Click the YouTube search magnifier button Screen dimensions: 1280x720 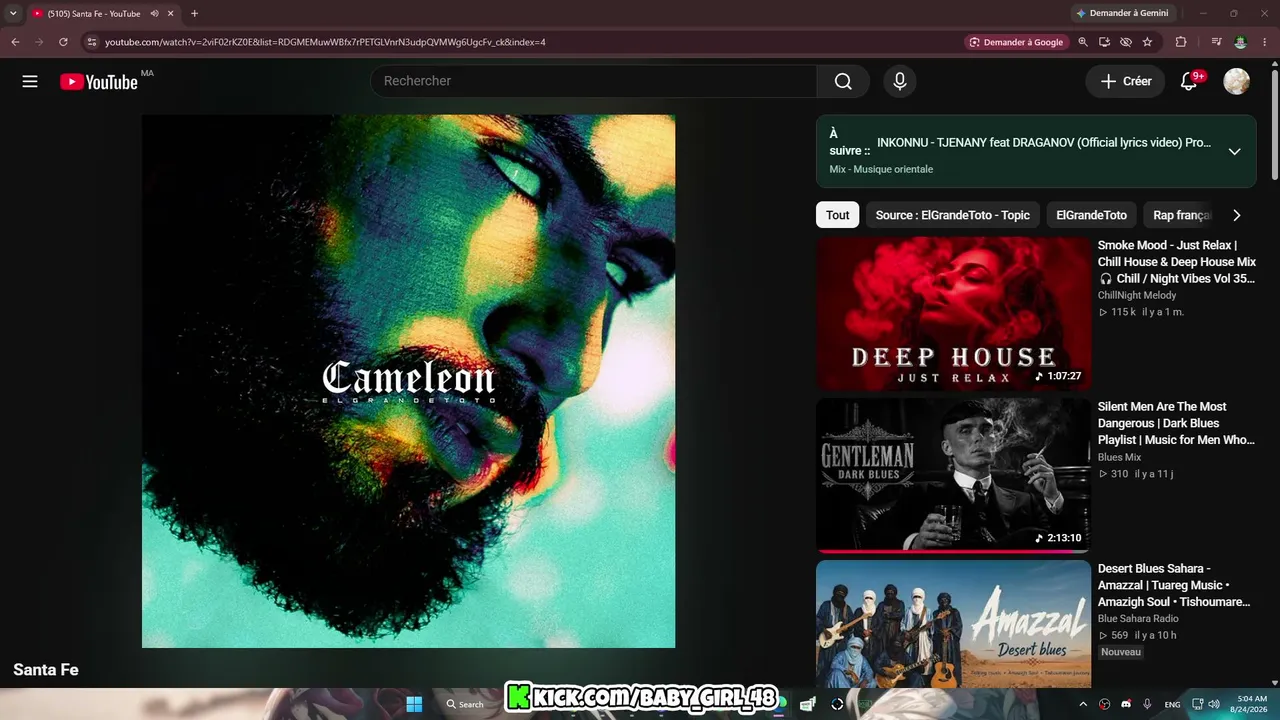[x=843, y=81]
